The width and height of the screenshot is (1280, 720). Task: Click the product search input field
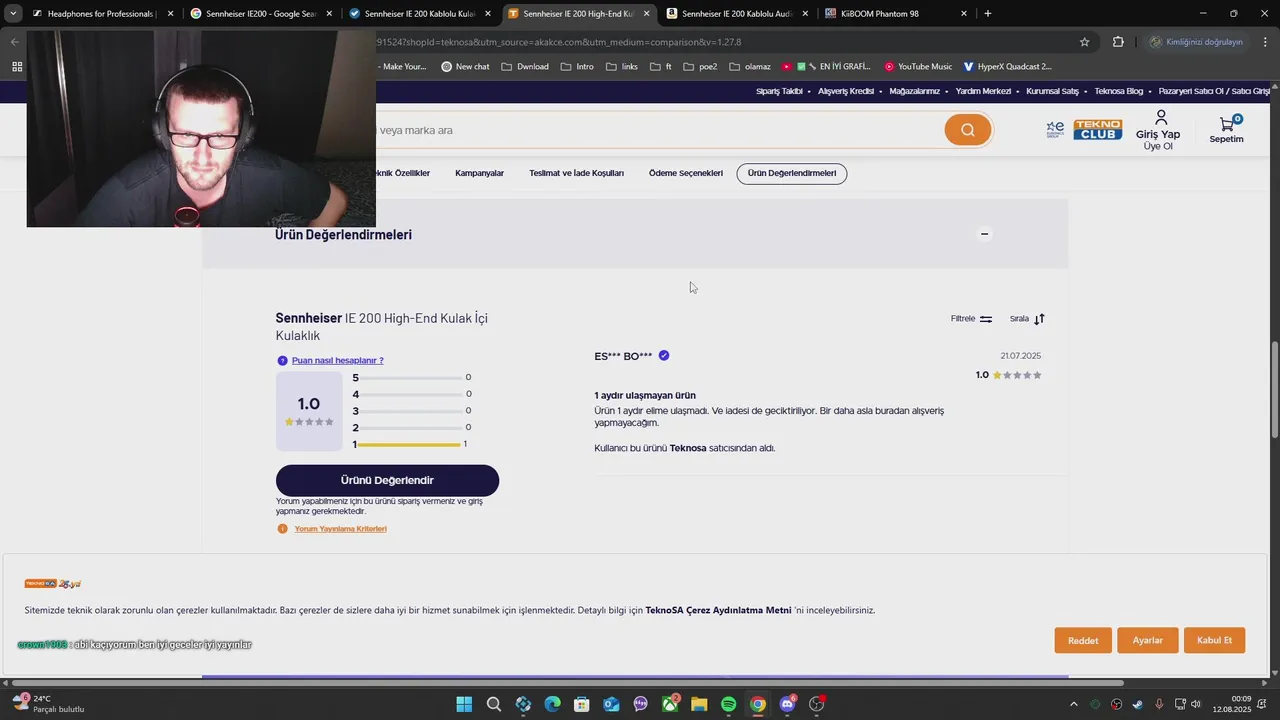658,130
